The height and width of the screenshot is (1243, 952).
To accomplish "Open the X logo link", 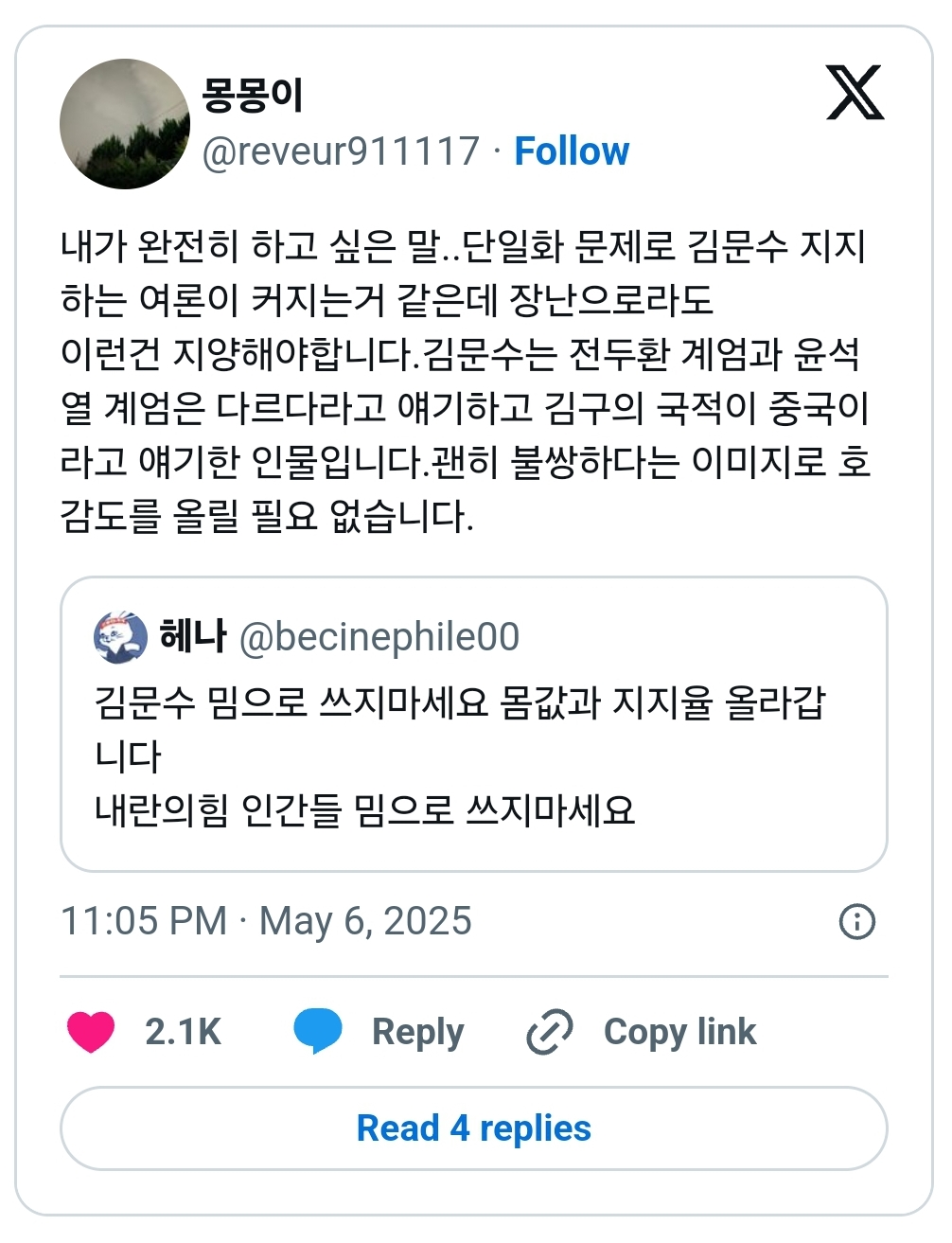I will 855,93.
